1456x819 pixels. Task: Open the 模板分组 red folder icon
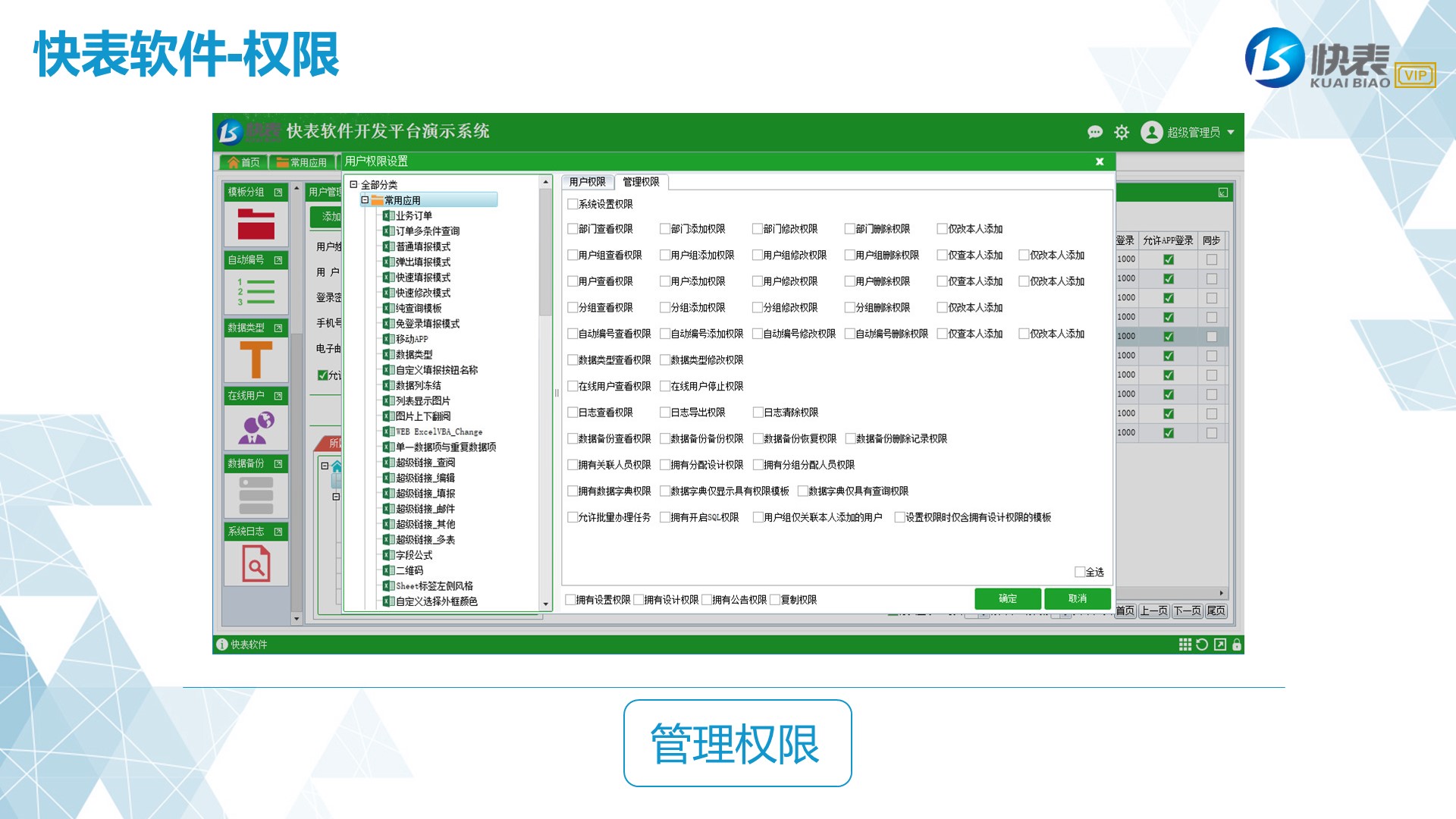pos(256,224)
